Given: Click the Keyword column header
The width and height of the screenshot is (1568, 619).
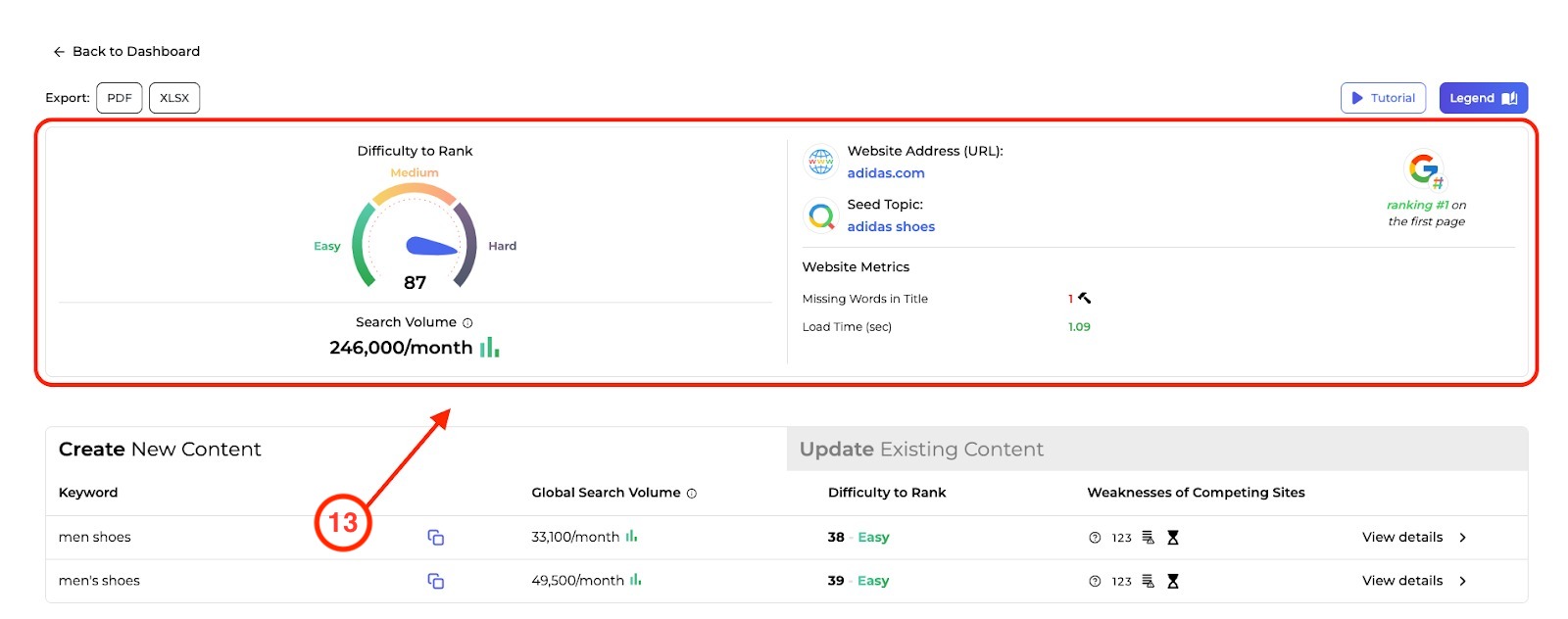Looking at the screenshot, I should point(88,493).
